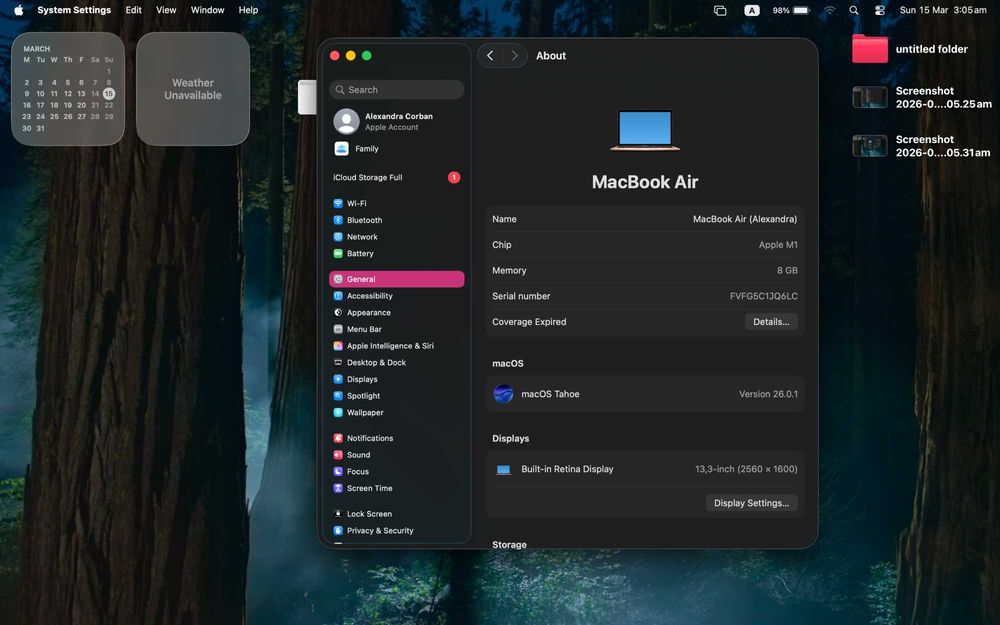Click the red notification badge
Screen dimensions: 1000x625
coord(453,177)
